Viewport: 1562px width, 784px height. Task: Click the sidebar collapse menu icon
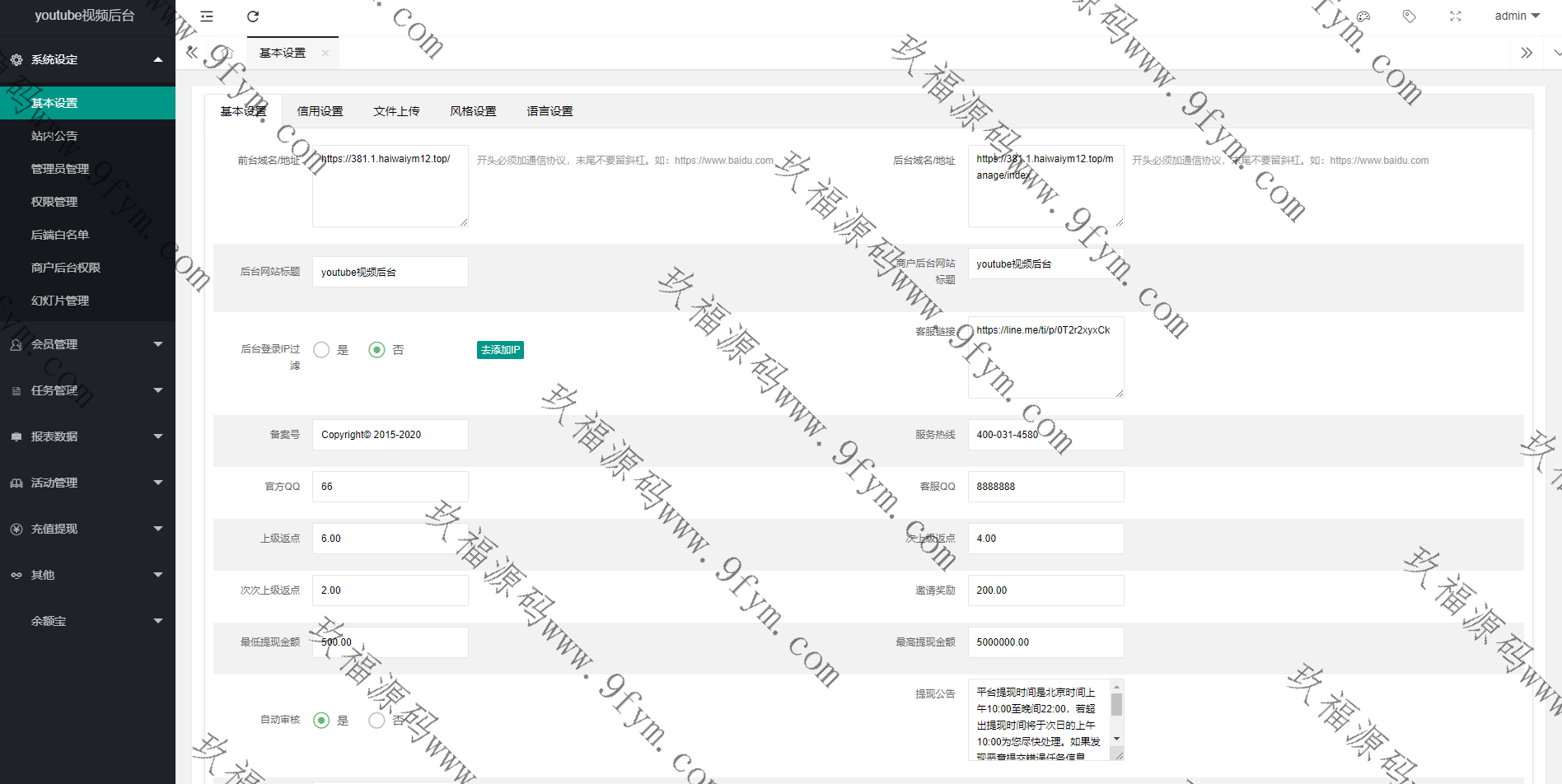(207, 16)
